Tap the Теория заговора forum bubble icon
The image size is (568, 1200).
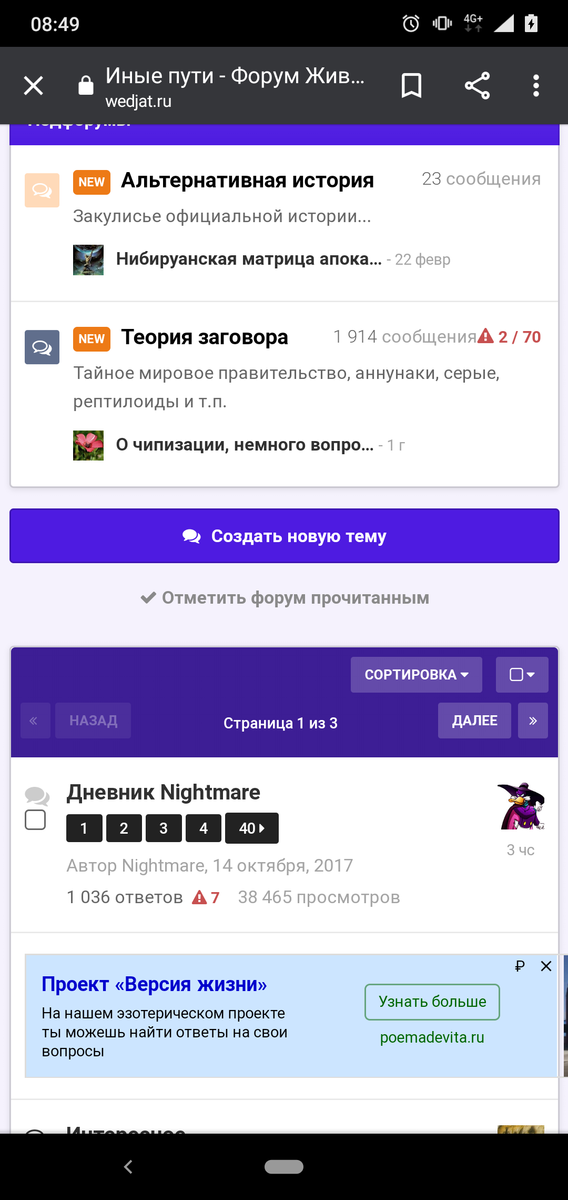(x=42, y=346)
